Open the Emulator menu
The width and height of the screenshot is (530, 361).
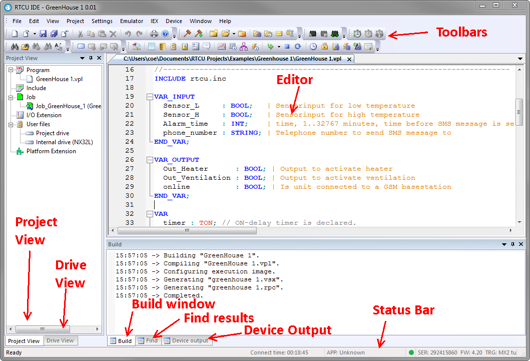pyautogui.click(x=131, y=21)
